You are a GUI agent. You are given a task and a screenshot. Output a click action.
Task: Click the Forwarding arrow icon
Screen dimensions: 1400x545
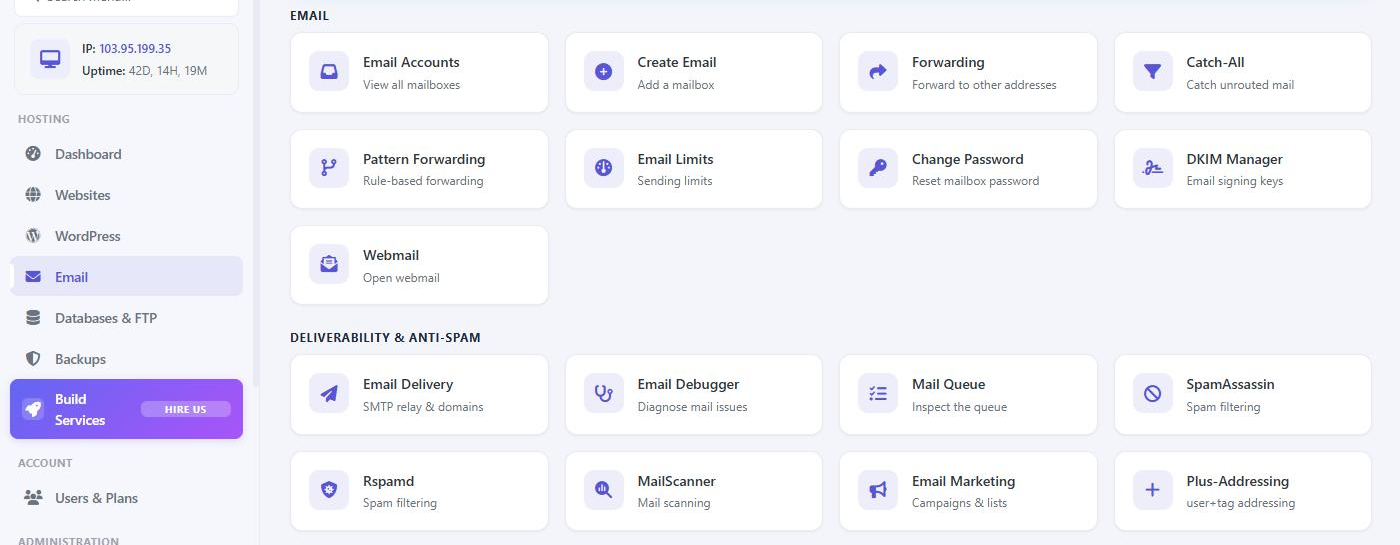878,72
